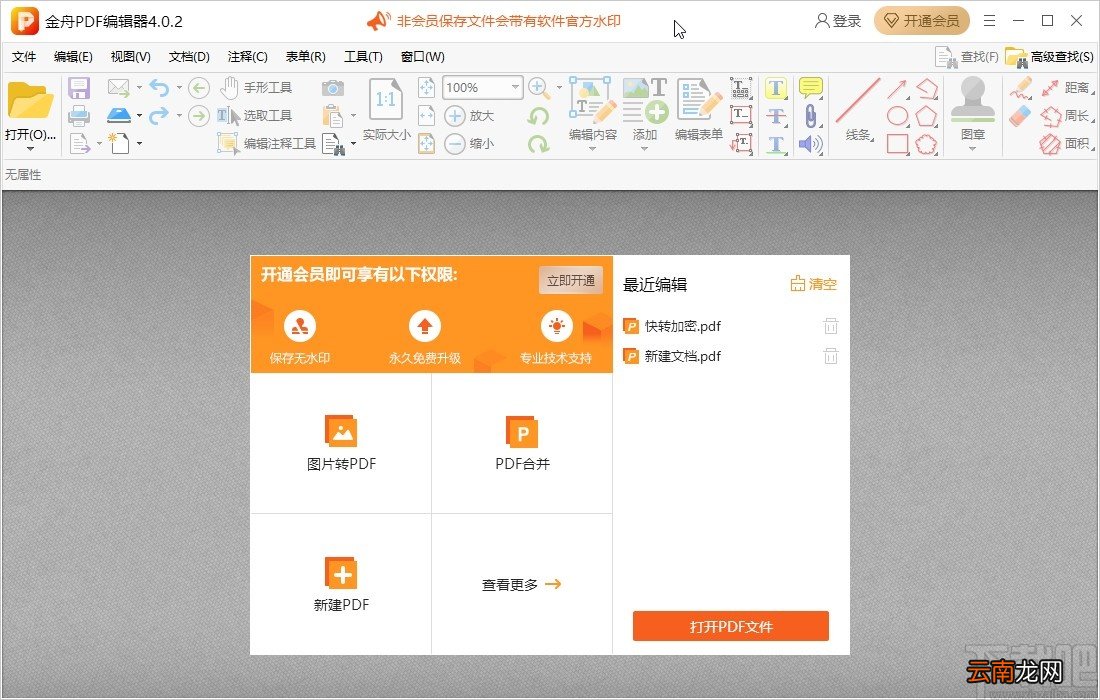Select the cloud shape tool
Screen dimensions: 1100x700
coord(926,144)
